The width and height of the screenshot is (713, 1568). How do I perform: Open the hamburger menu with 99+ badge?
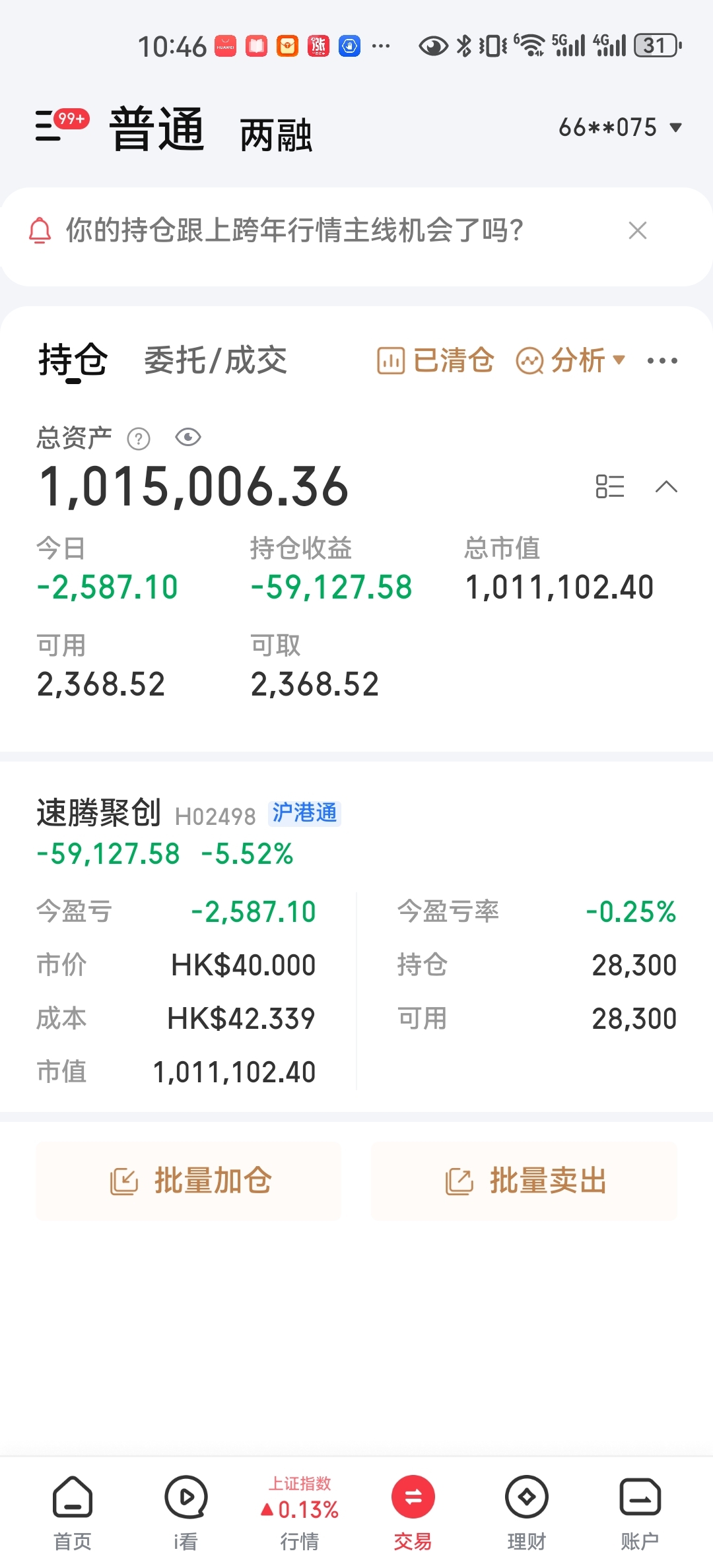point(61,125)
